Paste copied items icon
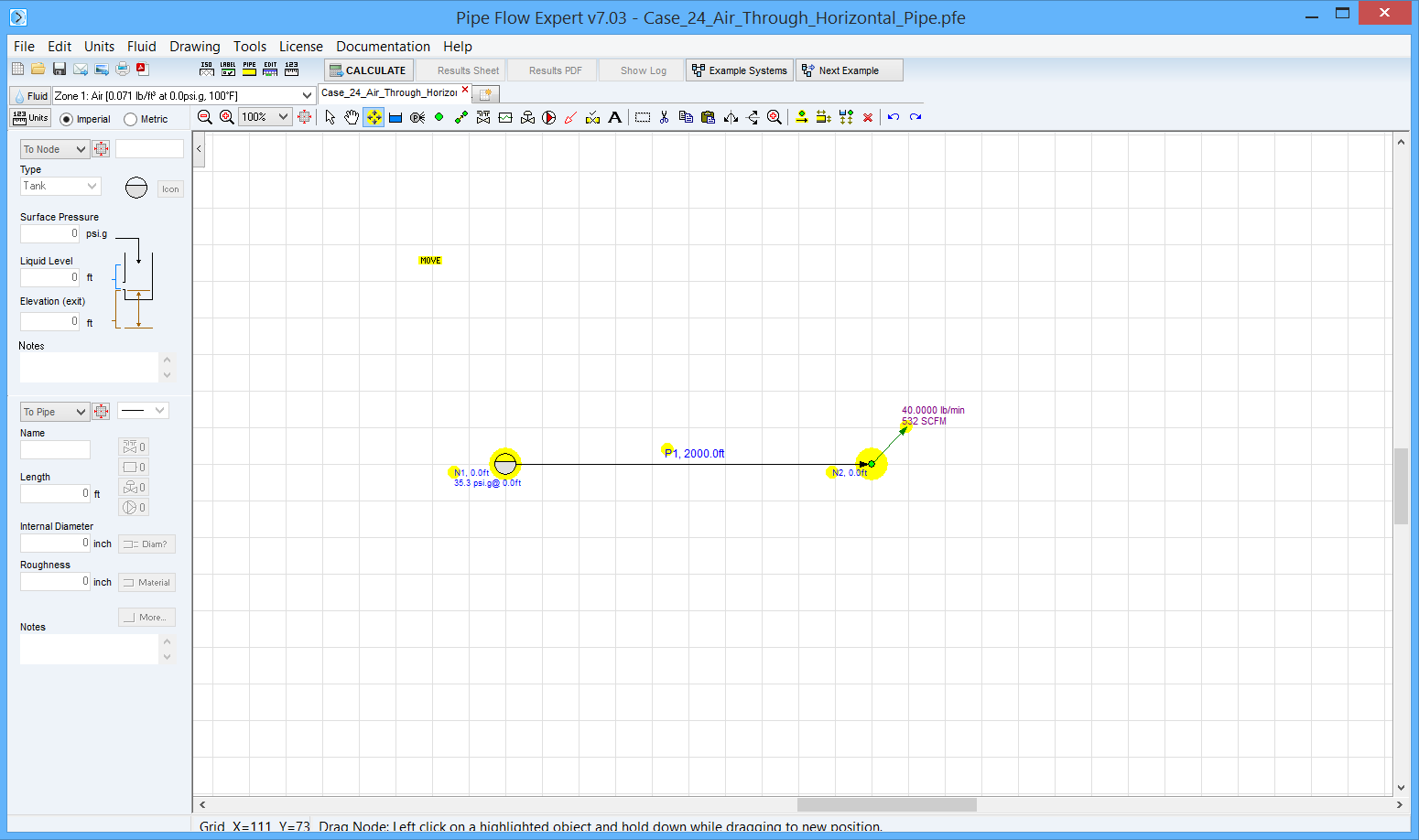Image resolution: width=1419 pixels, height=840 pixels. 708,117
